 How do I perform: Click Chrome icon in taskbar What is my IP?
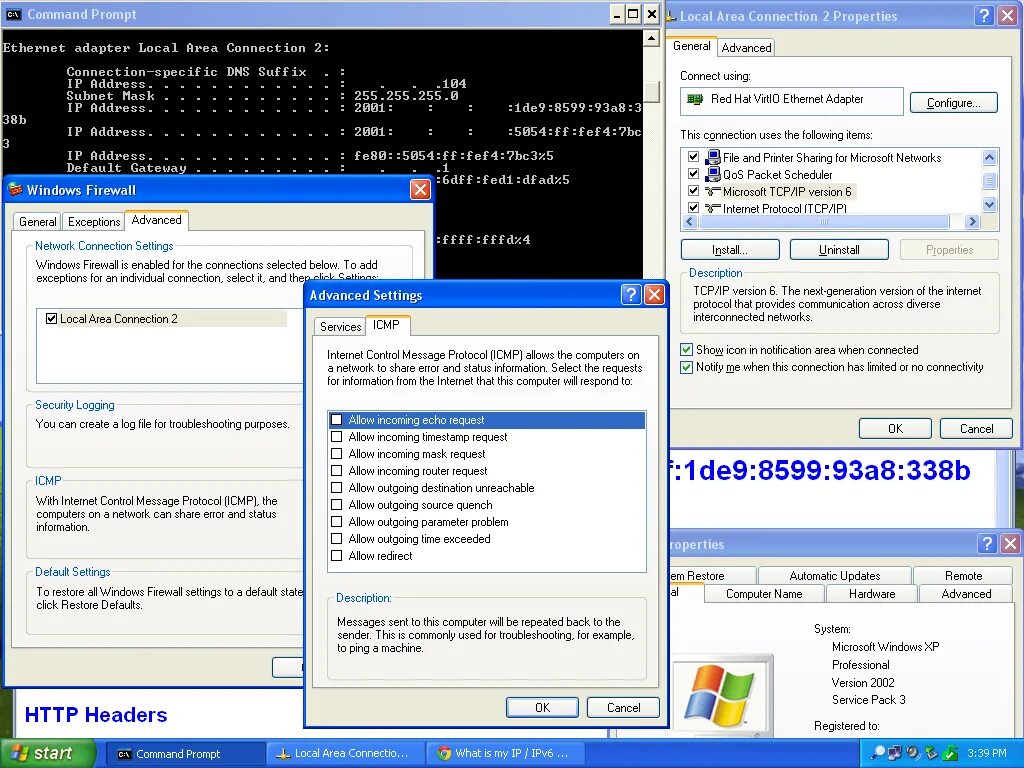click(445, 753)
